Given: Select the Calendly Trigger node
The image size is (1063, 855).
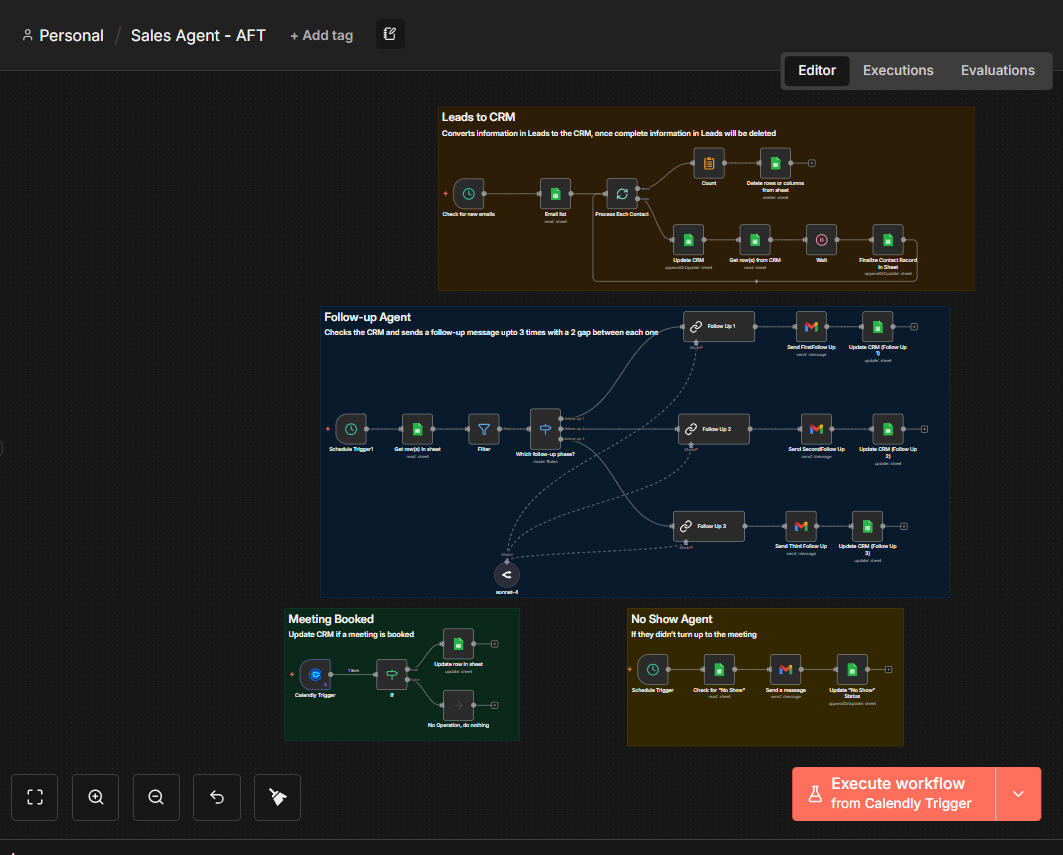Looking at the screenshot, I should [x=314, y=674].
